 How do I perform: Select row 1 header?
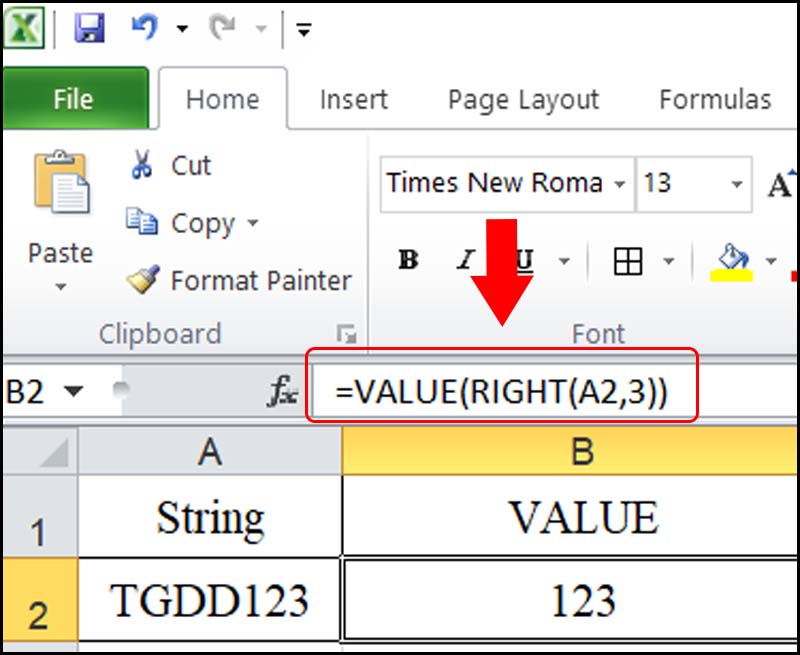pos(40,516)
